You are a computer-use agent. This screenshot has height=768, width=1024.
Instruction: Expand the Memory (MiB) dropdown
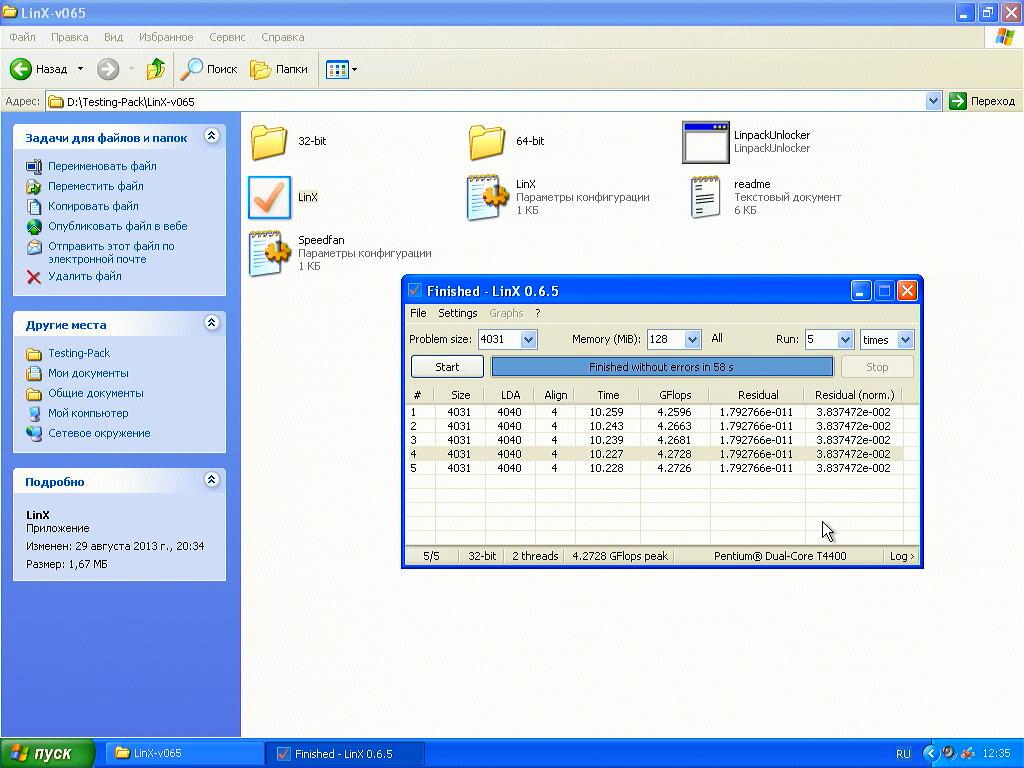pyautogui.click(x=691, y=340)
